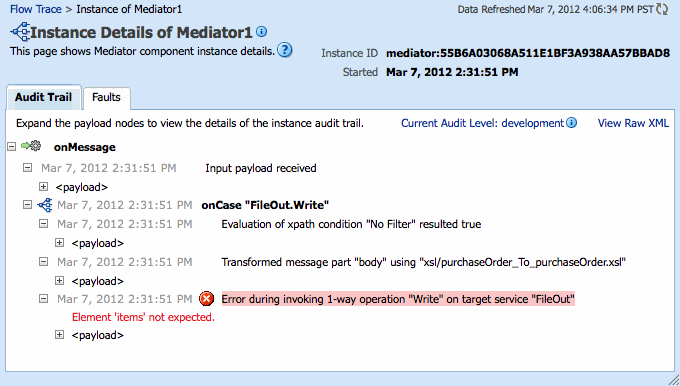Collapse the onCase FileOut.Write node
Image resolution: width=680 pixels, height=386 pixels.
(27, 204)
